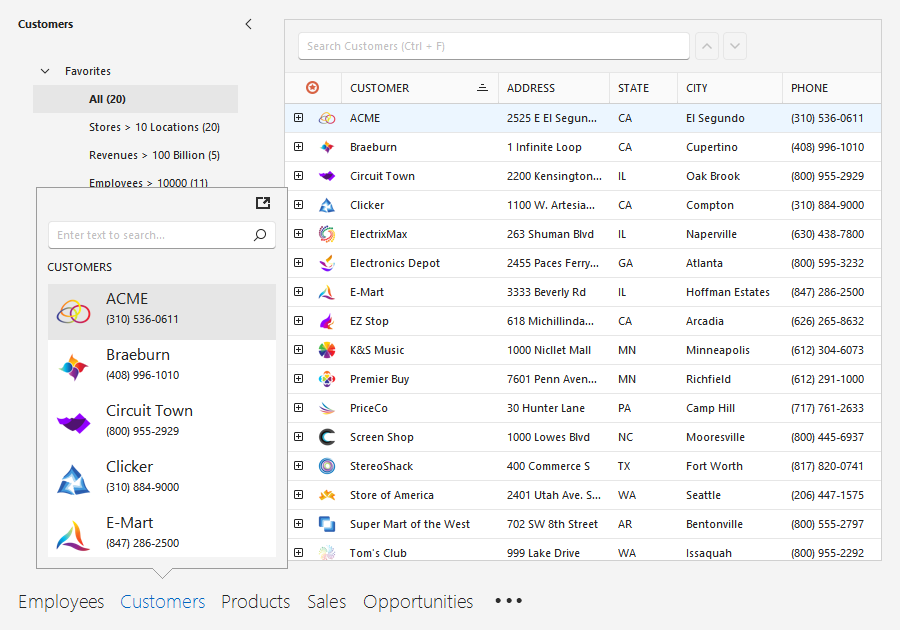
Task: Click the sort indicator in CUSTOMER header
Action: (482, 88)
